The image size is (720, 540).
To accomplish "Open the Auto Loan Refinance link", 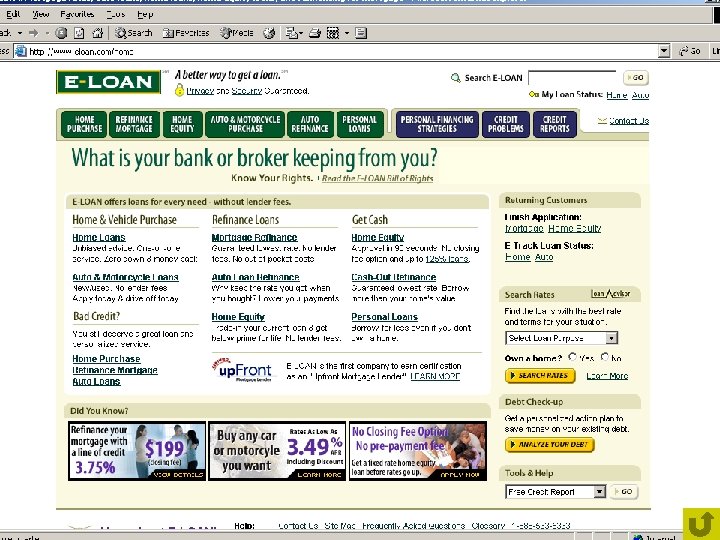I will [x=255, y=277].
